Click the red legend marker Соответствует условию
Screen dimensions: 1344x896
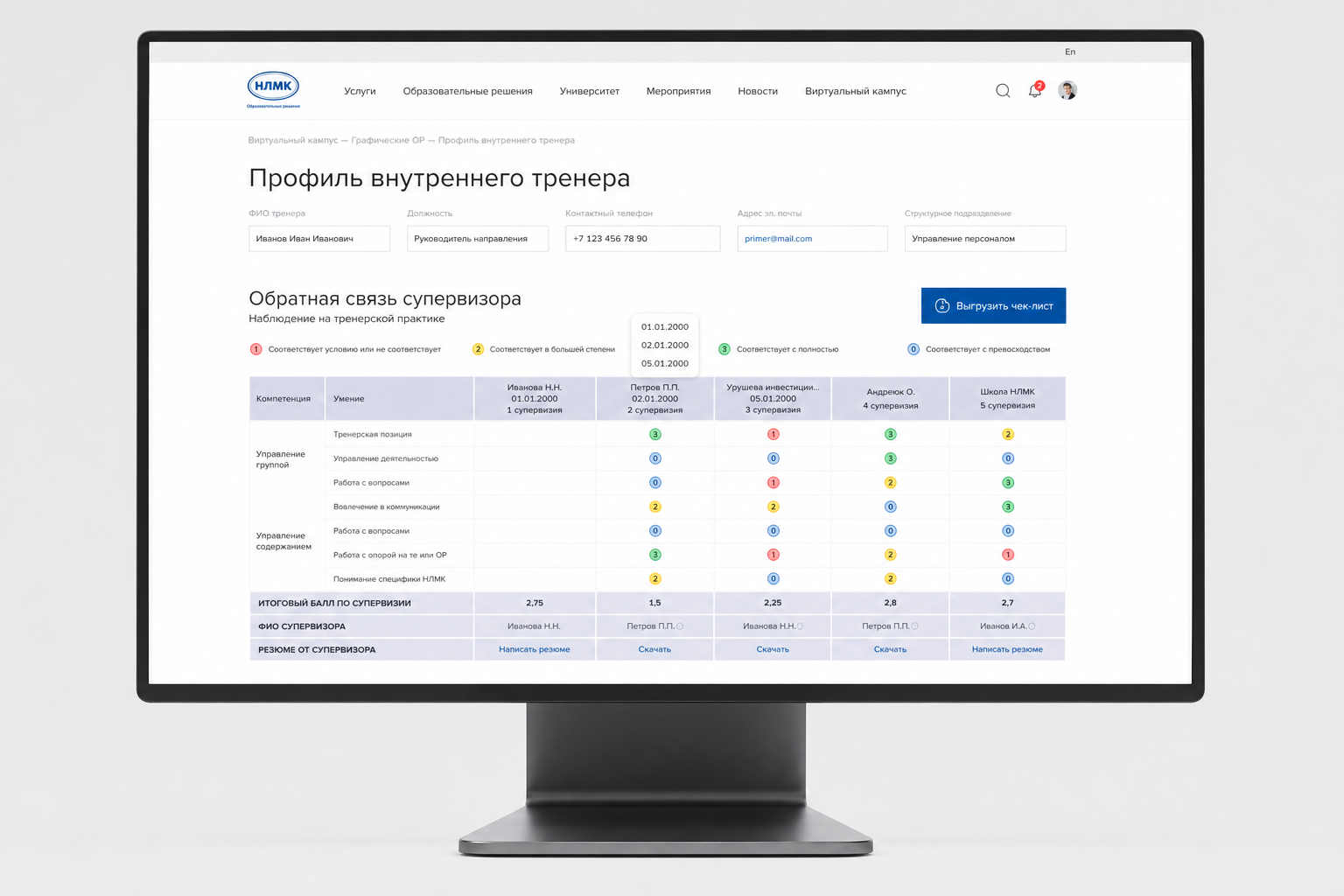256,349
